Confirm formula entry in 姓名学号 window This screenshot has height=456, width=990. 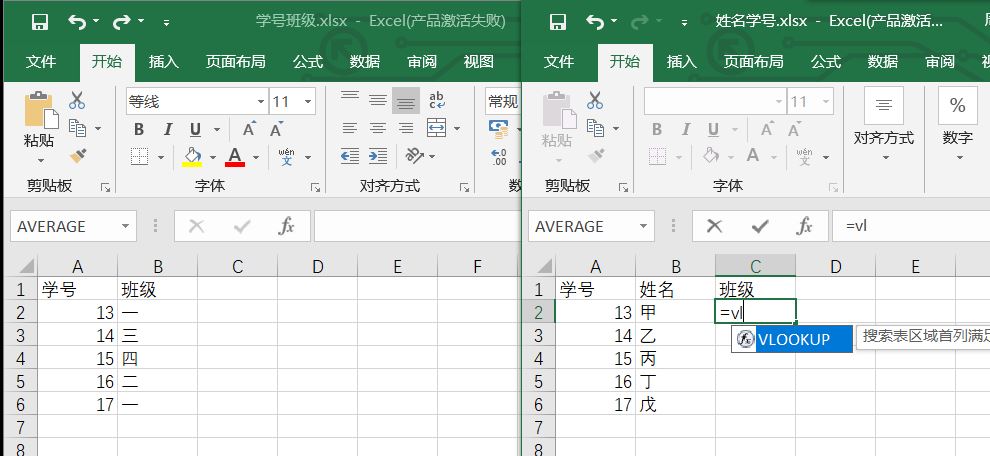click(760, 226)
